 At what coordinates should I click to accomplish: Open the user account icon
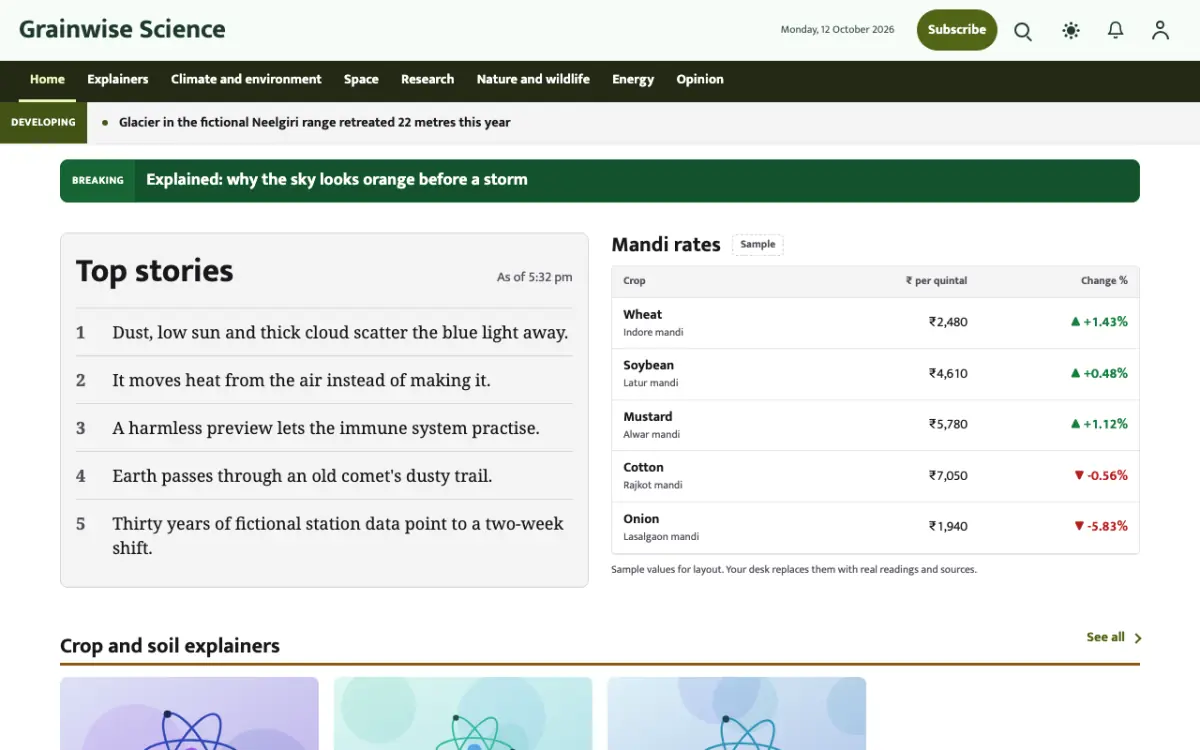click(1160, 31)
